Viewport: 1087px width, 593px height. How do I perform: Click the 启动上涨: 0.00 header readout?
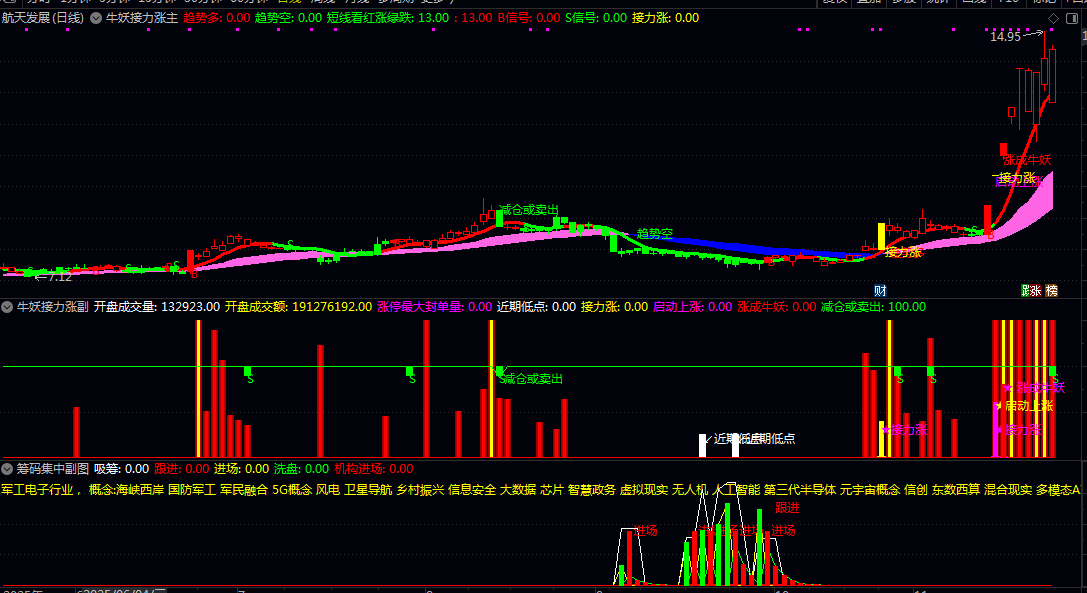point(693,307)
